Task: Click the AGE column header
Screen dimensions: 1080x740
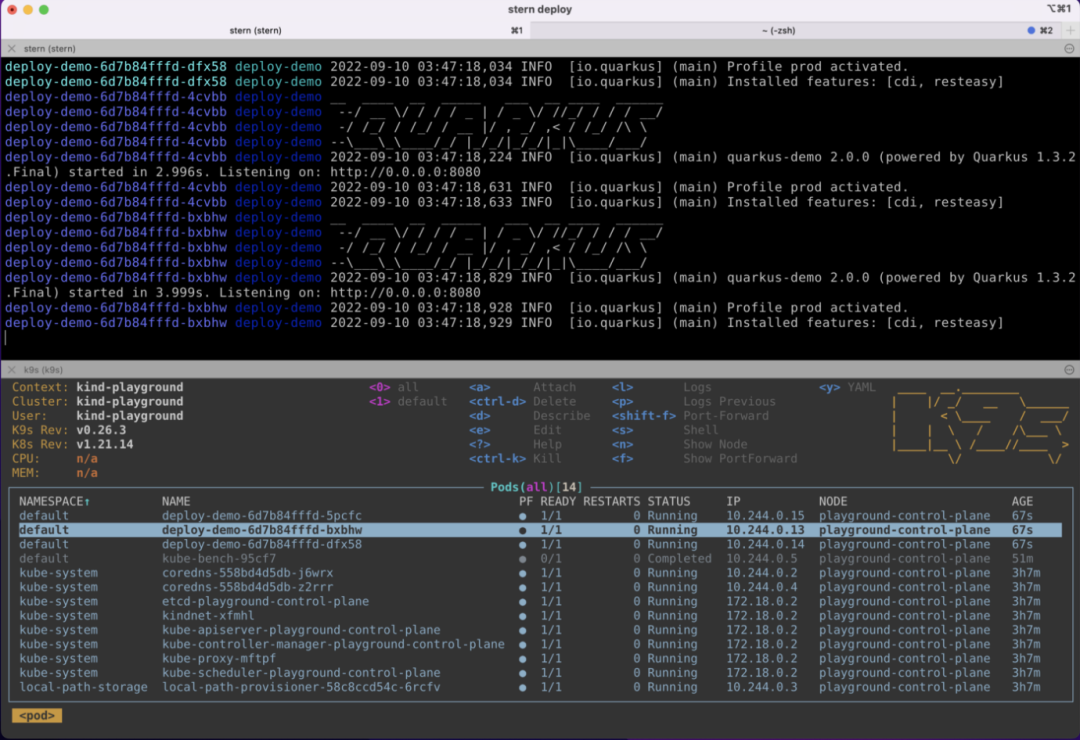Action: click(x=1022, y=502)
